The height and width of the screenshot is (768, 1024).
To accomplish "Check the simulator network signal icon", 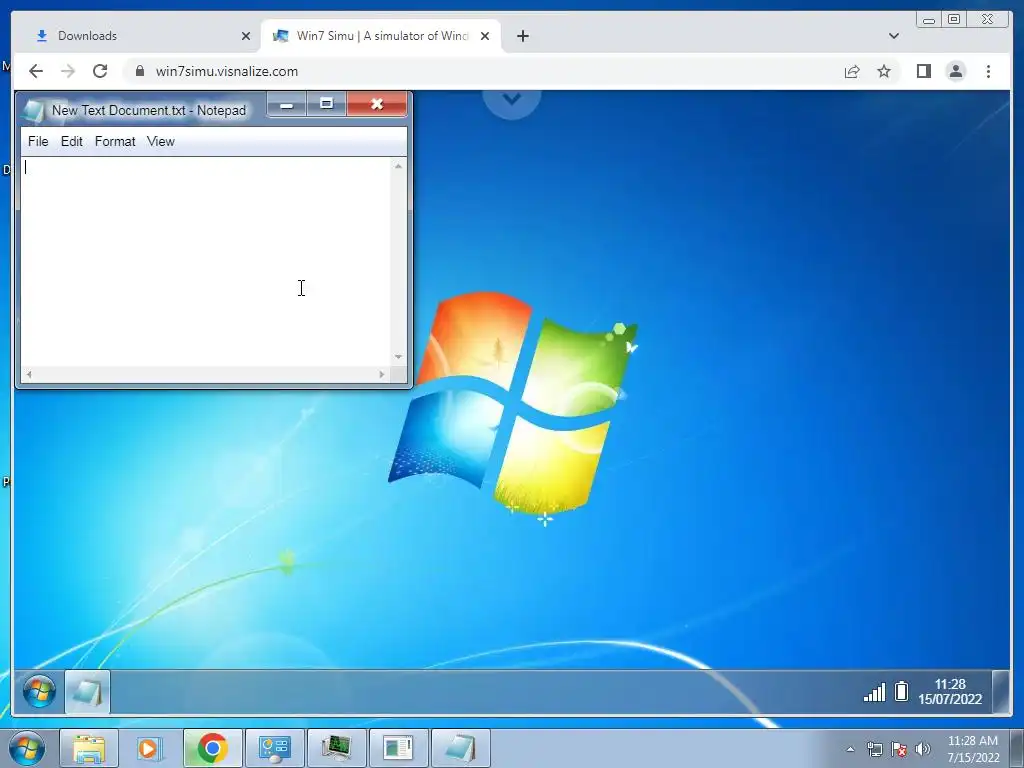I will click(874, 692).
